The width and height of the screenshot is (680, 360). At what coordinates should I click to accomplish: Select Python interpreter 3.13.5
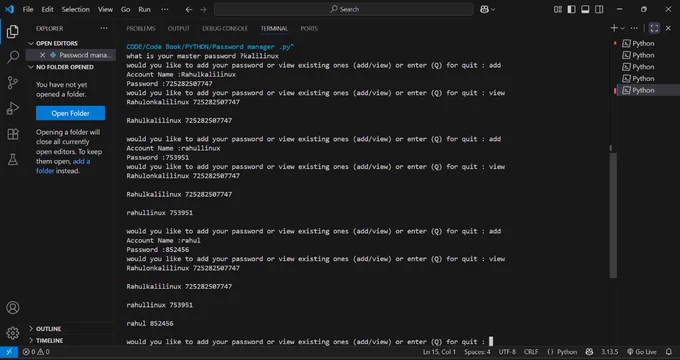click(609, 352)
